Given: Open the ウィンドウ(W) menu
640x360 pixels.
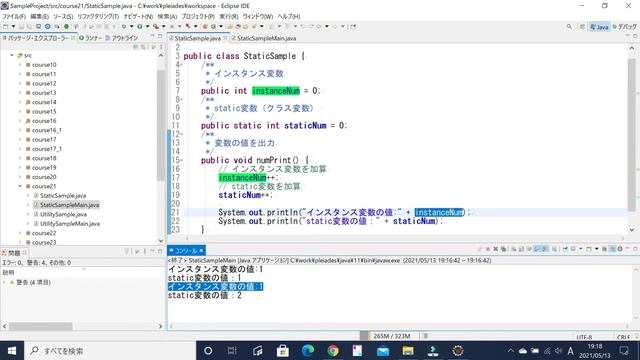Looking at the screenshot, I should [258, 16].
